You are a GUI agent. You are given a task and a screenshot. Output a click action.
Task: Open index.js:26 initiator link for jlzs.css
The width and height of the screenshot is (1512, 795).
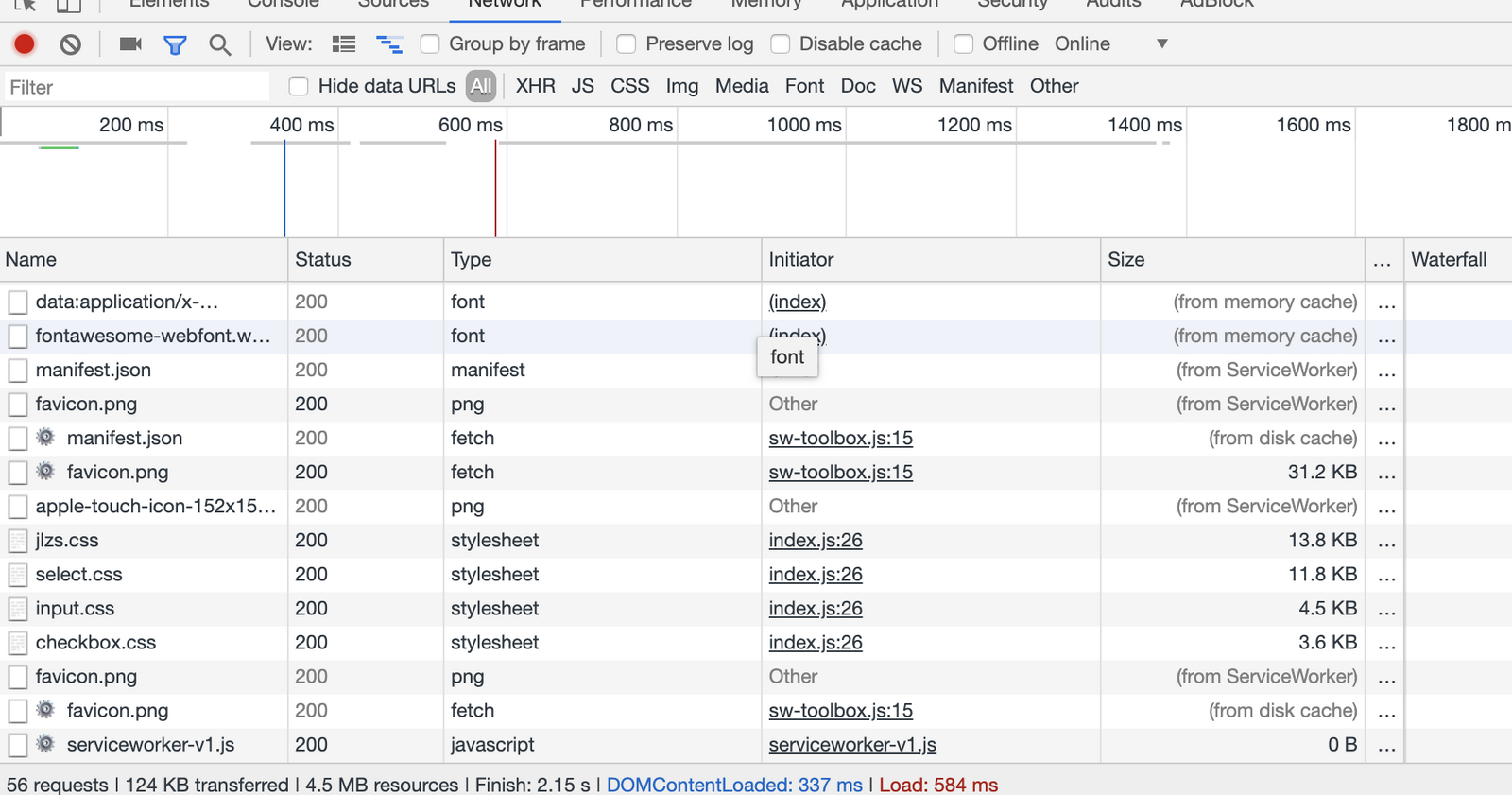click(x=815, y=540)
